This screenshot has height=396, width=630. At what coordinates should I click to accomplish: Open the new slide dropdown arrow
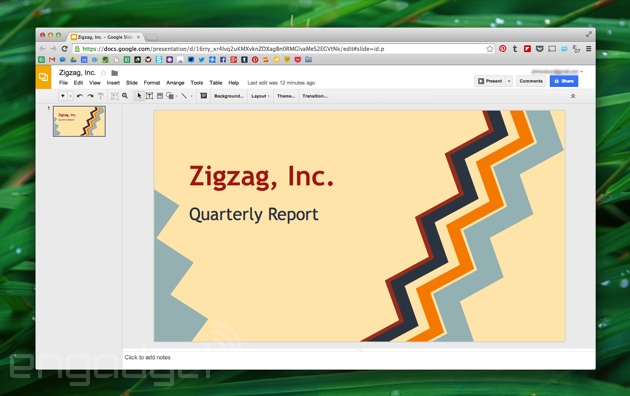(71, 96)
